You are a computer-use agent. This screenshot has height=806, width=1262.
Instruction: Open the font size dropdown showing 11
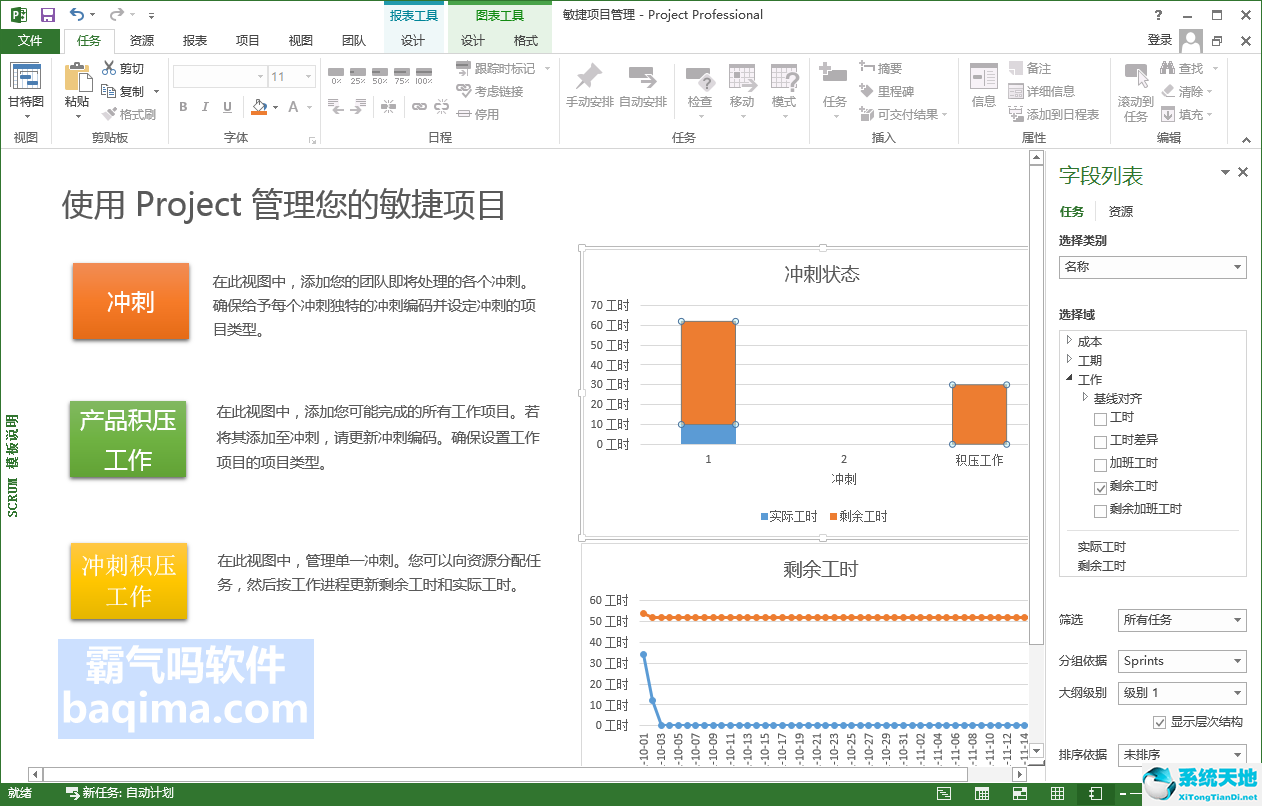coord(309,77)
